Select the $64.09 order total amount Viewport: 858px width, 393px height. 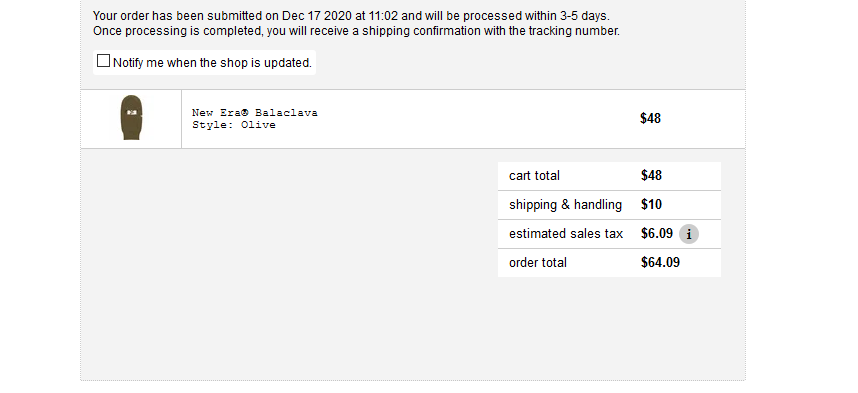pyautogui.click(x=660, y=263)
